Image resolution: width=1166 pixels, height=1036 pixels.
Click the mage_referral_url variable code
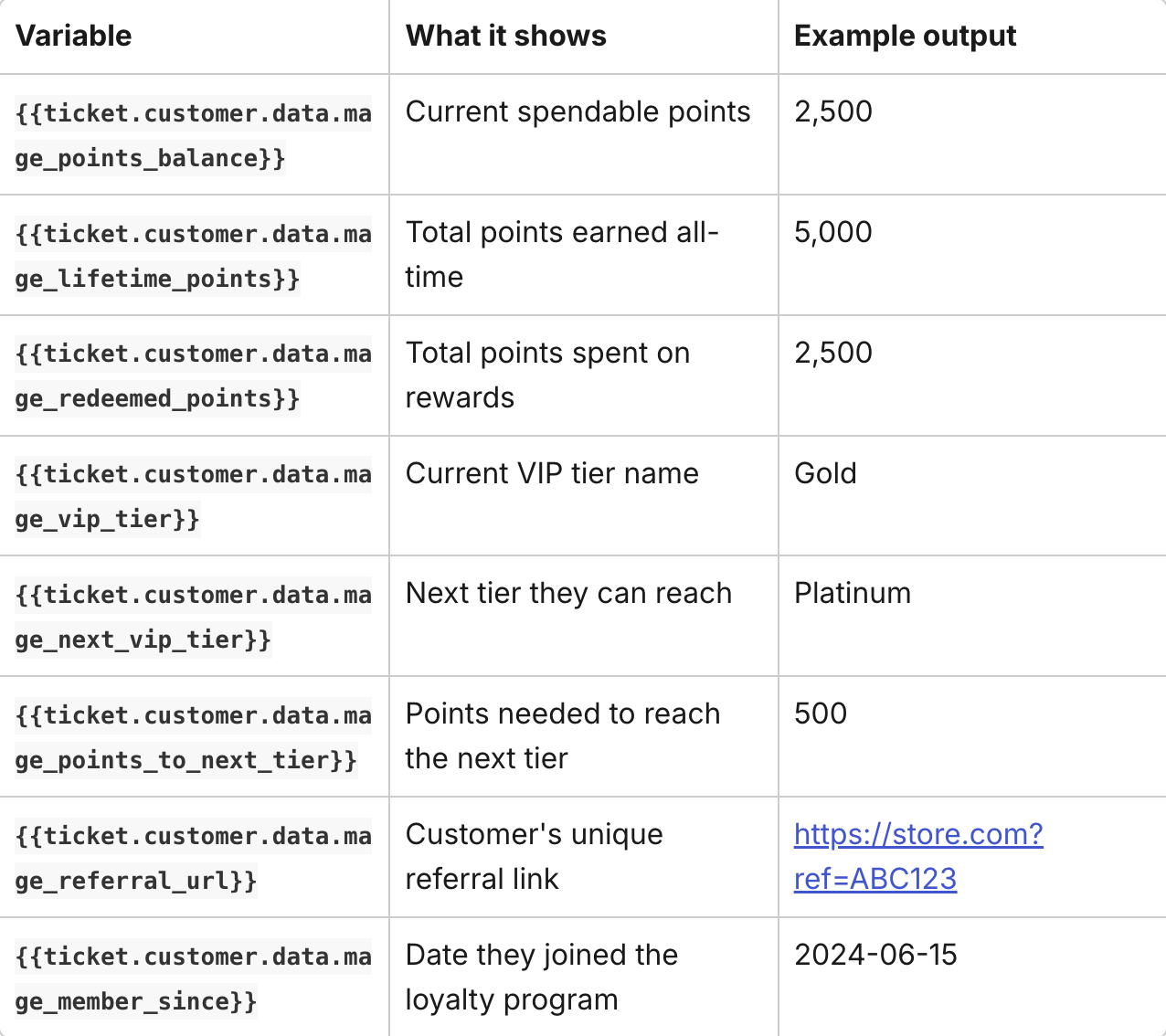pyautogui.click(x=193, y=858)
